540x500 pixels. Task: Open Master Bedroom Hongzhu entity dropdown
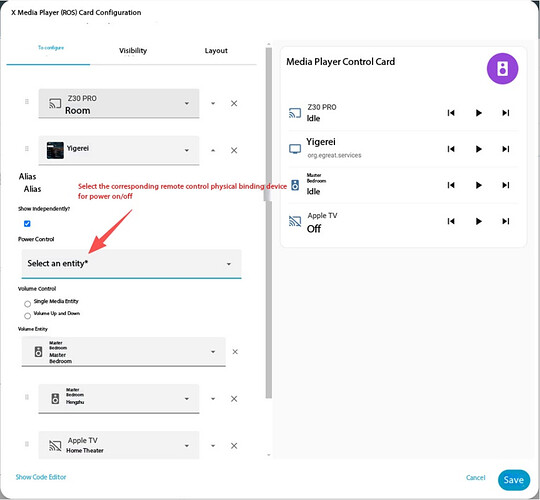pos(119,399)
